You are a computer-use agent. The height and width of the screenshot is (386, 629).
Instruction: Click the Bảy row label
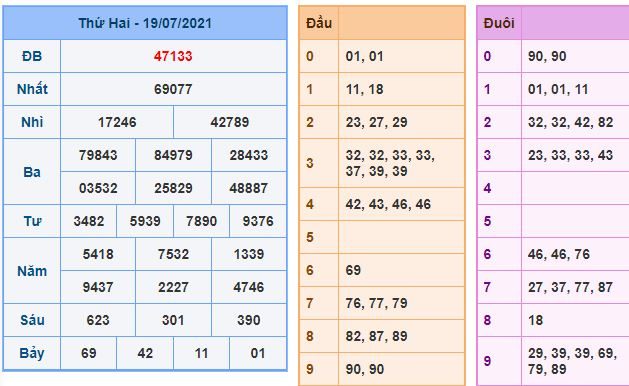point(32,353)
